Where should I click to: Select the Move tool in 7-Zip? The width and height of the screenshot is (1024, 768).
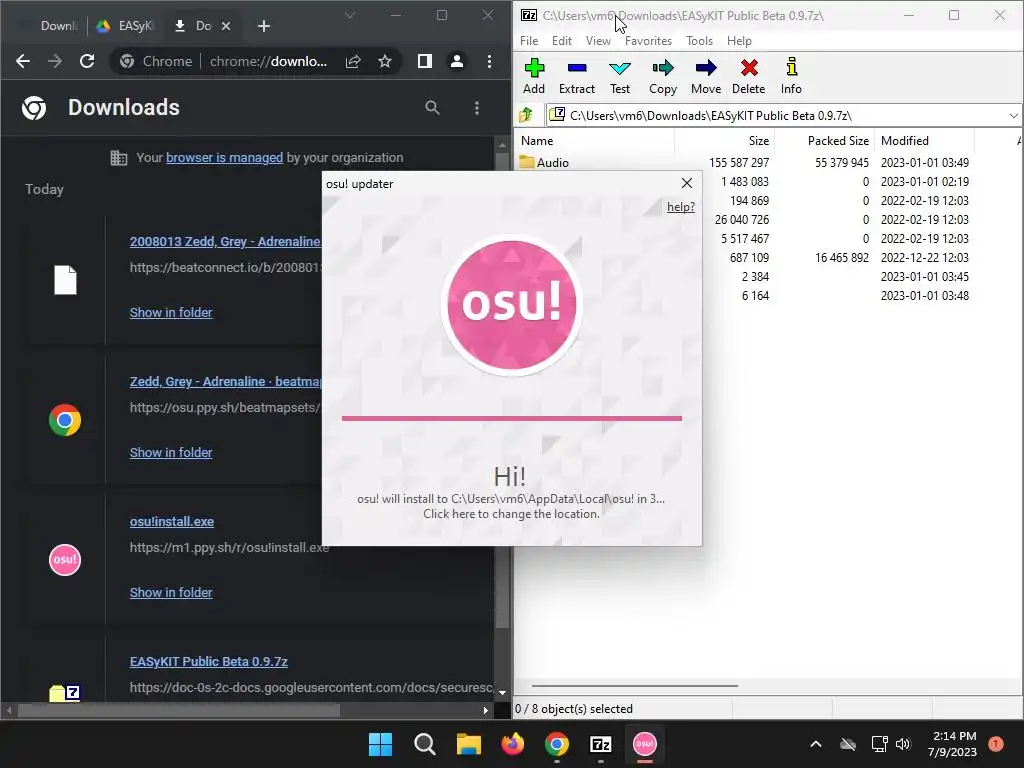pos(706,76)
